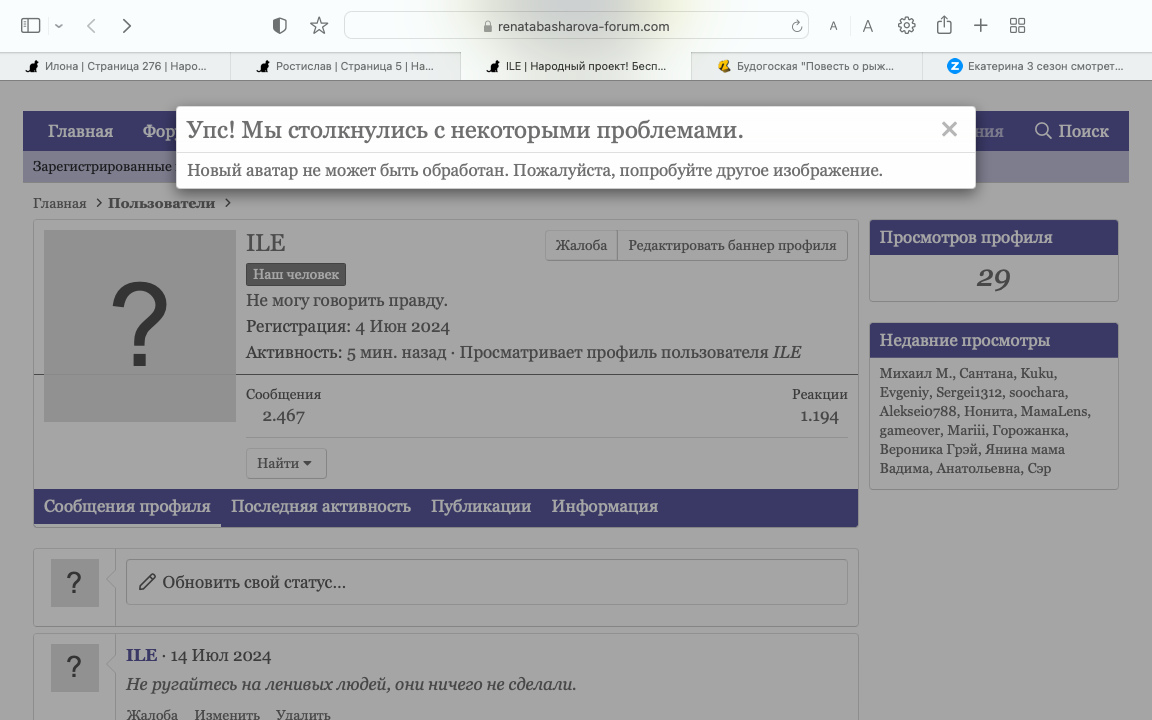Show tab overview grid
Viewport: 1152px width, 720px height.
tap(1018, 26)
